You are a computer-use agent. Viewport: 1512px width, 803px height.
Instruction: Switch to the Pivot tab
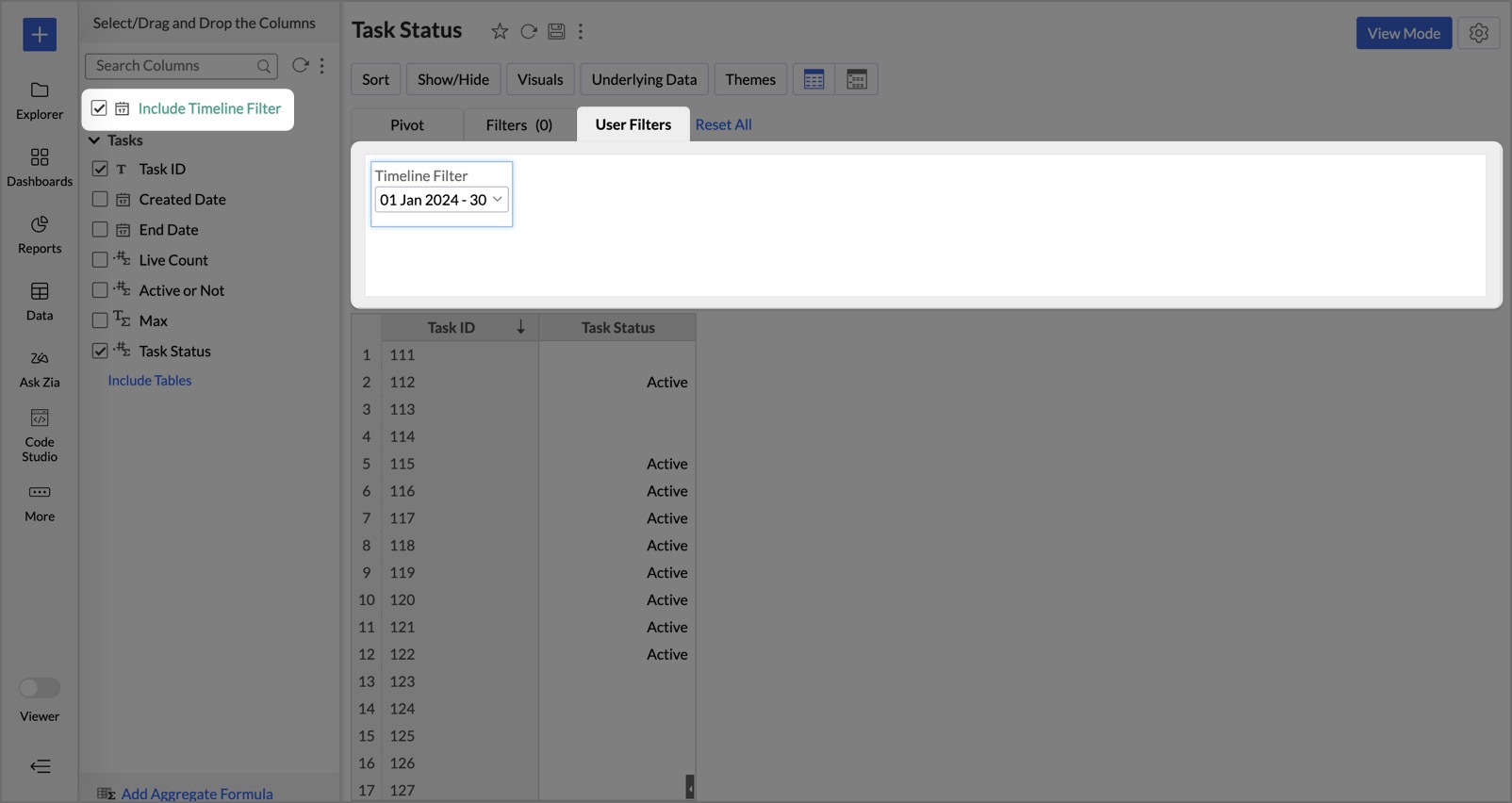[407, 124]
